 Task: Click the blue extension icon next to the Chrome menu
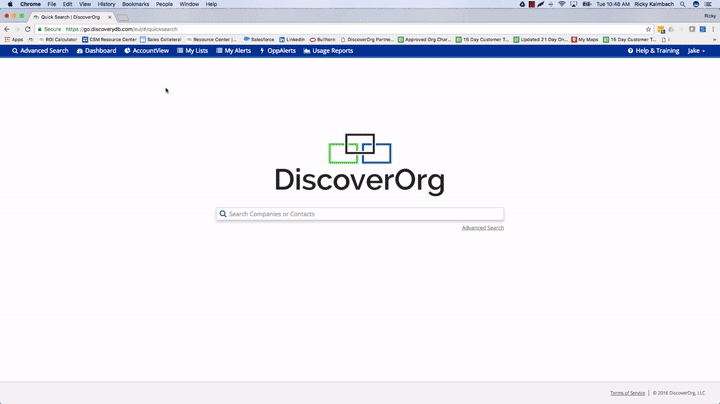[x=703, y=29]
